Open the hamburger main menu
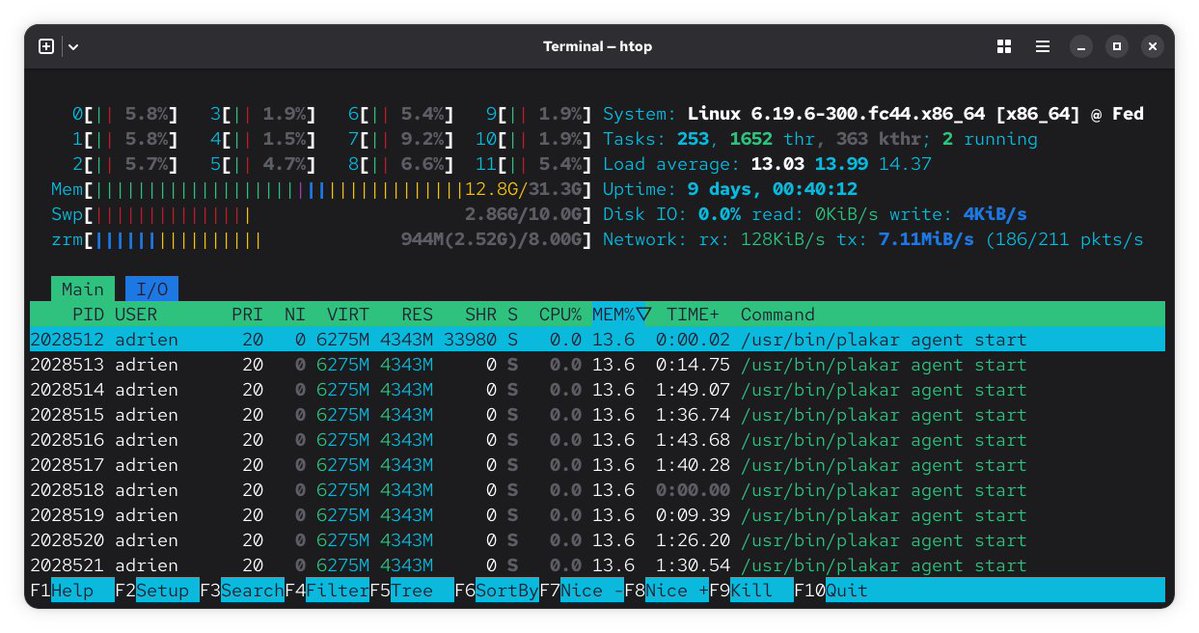This screenshot has height=633, width=1199. tap(1042, 47)
